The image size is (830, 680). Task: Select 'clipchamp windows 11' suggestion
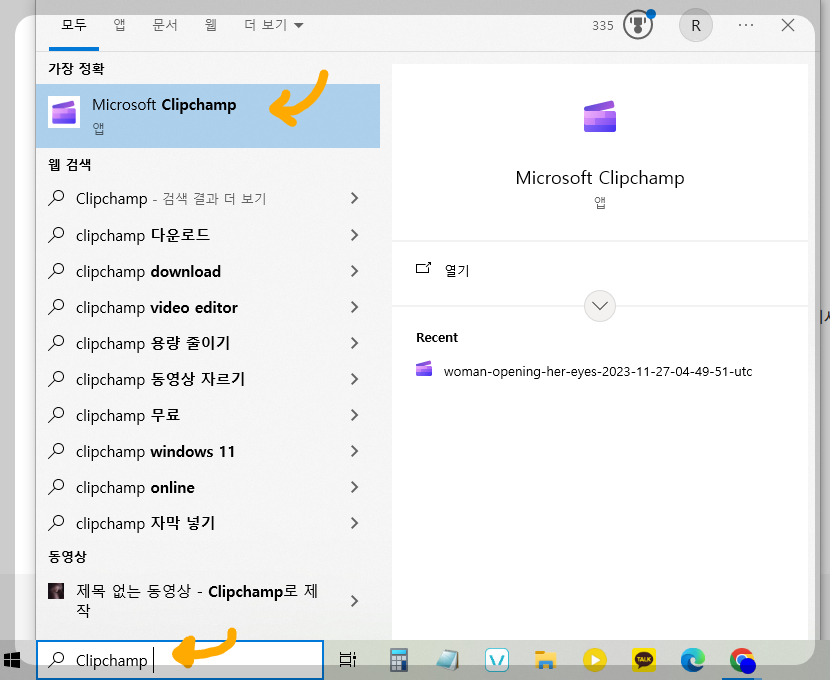pyautogui.click(x=208, y=451)
